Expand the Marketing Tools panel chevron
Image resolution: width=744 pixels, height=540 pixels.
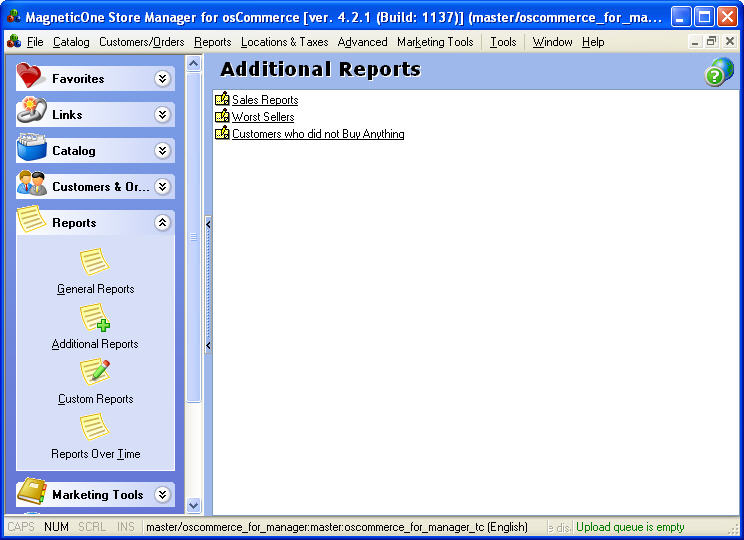tap(162, 494)
